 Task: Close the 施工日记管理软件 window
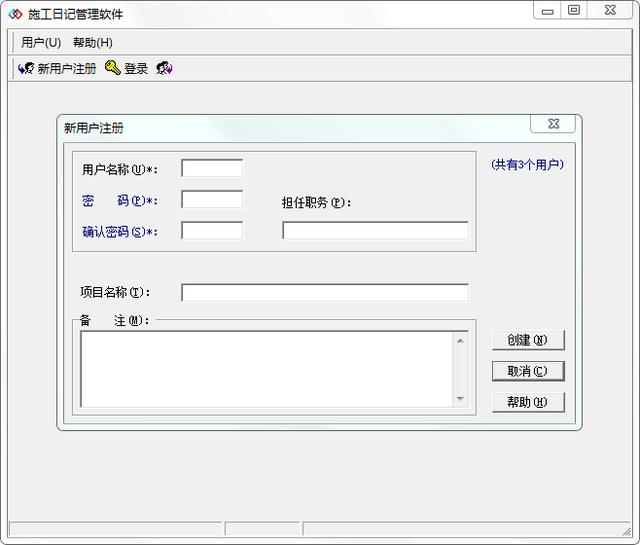point(610,11)
